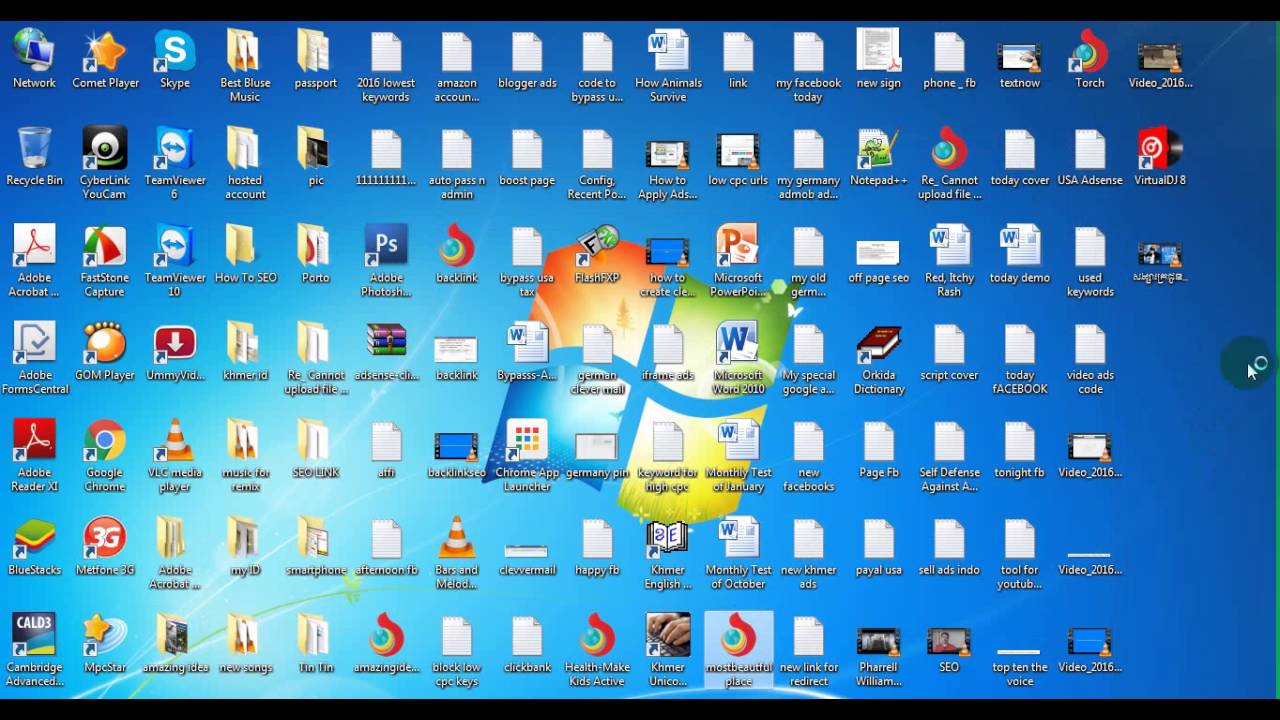Open Cambridge Advanced dictionary shortcut
Screen dimensions: 1280x720
pos(34,652)
